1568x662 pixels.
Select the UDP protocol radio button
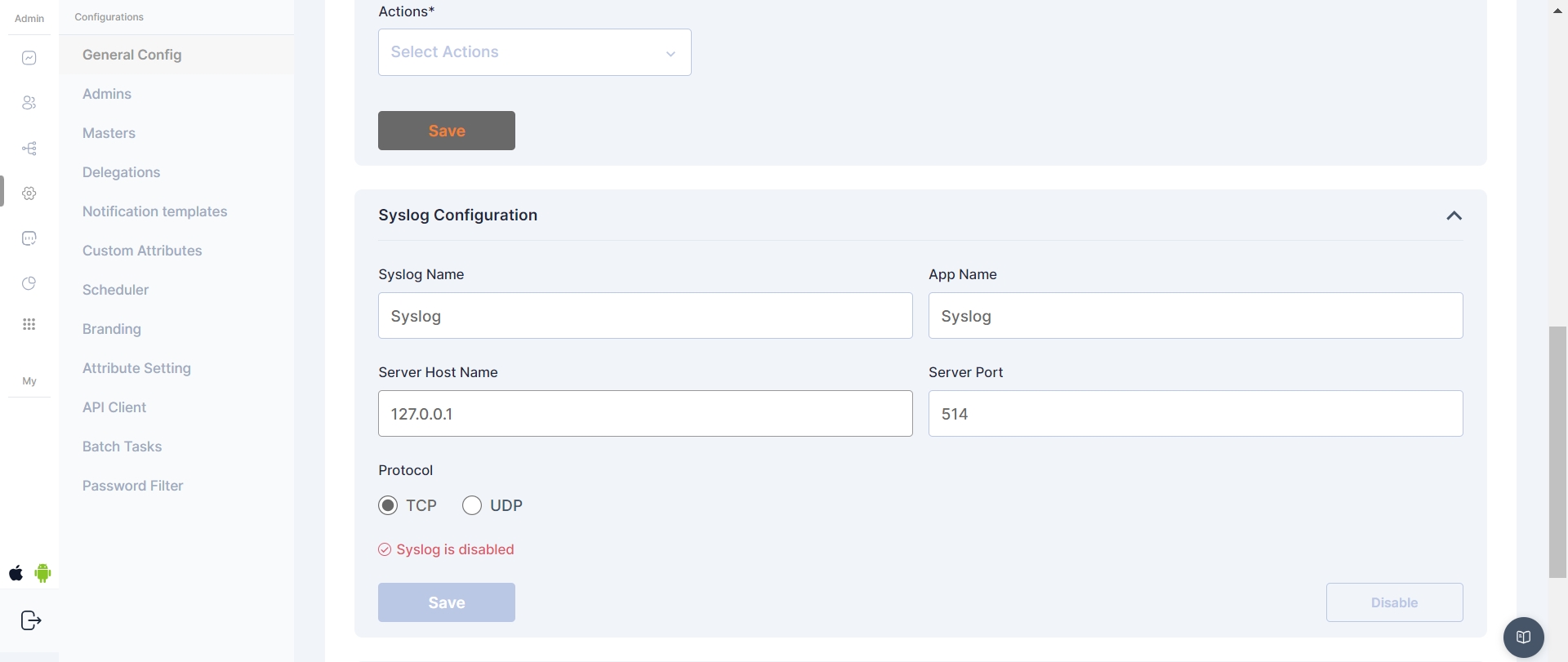coord(472,505)
